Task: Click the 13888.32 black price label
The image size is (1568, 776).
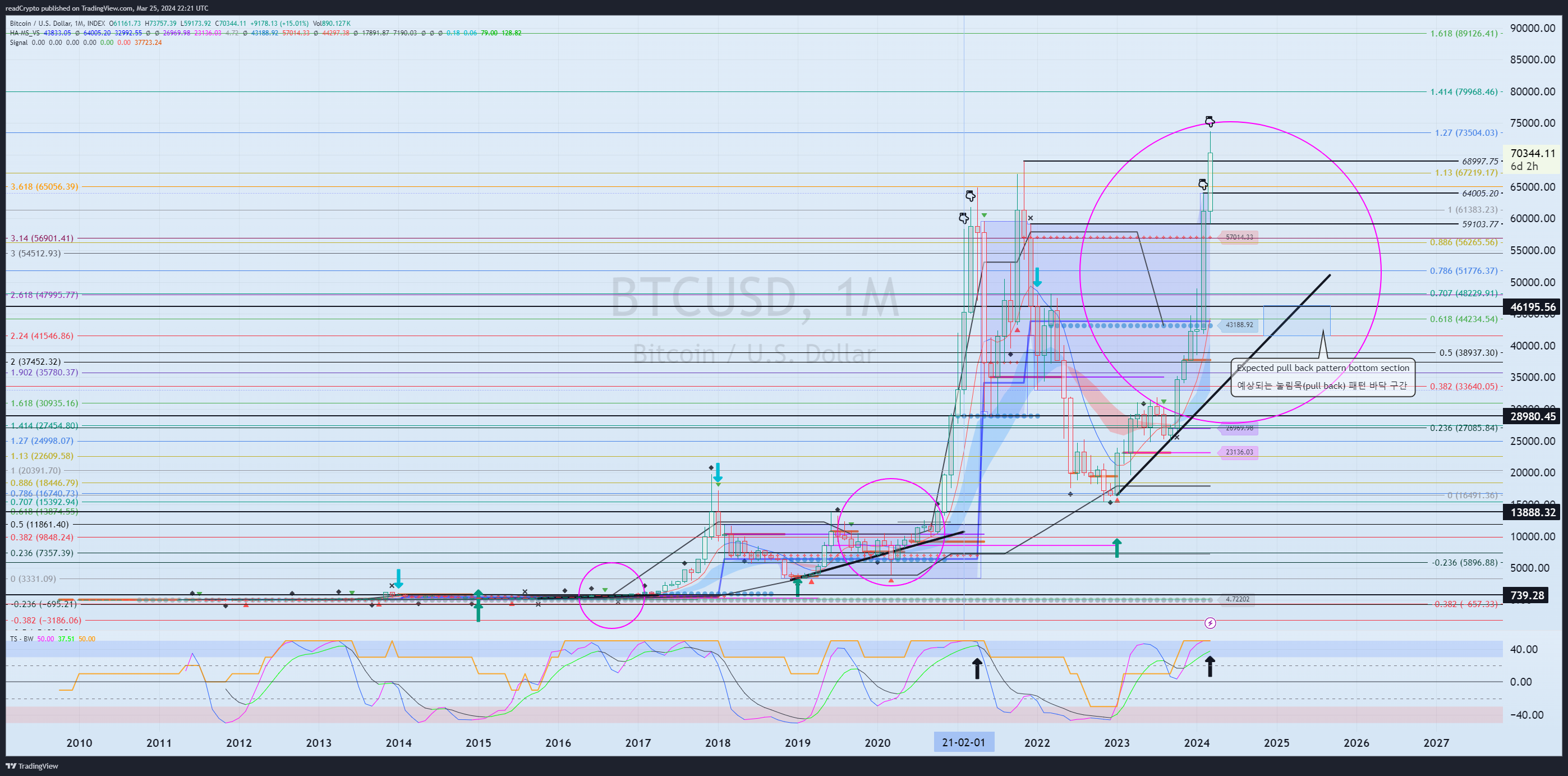Action: click(1533, 512)
